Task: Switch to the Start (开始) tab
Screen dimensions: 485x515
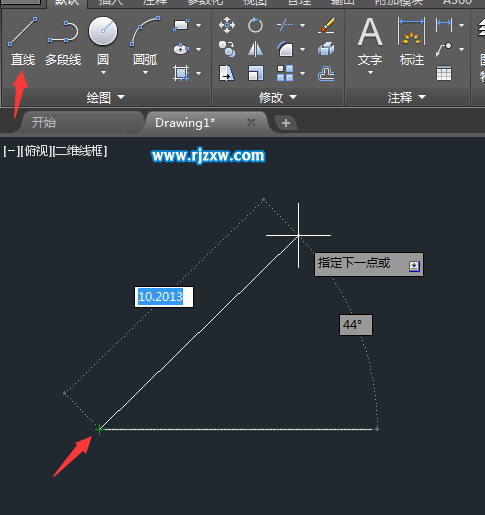Action: click(44, 123)
